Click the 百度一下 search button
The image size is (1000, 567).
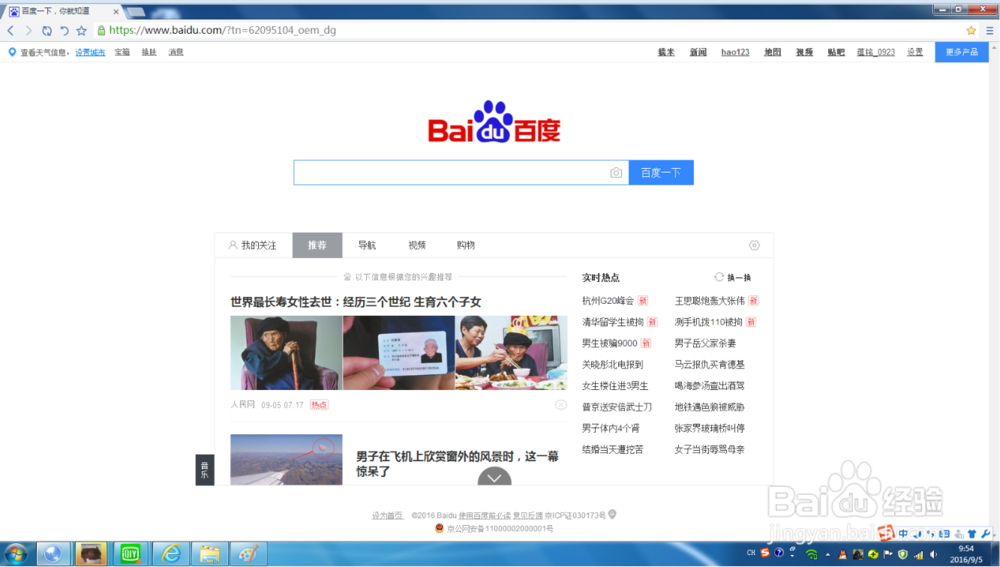click(661, 173)
